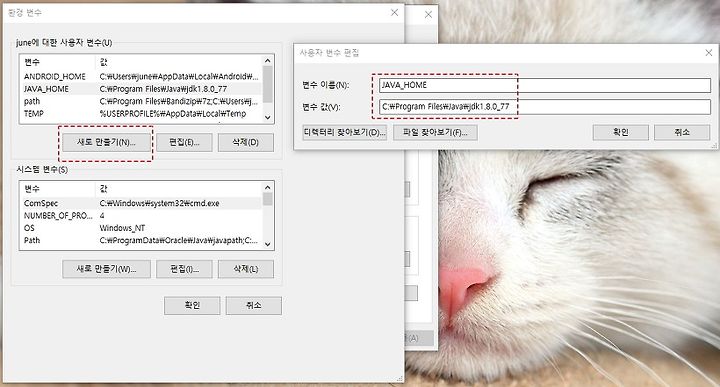Click 변수 column header in user variables
This screenshot has width=720, height=387.
pyautogui.click(x=57, y=62)
